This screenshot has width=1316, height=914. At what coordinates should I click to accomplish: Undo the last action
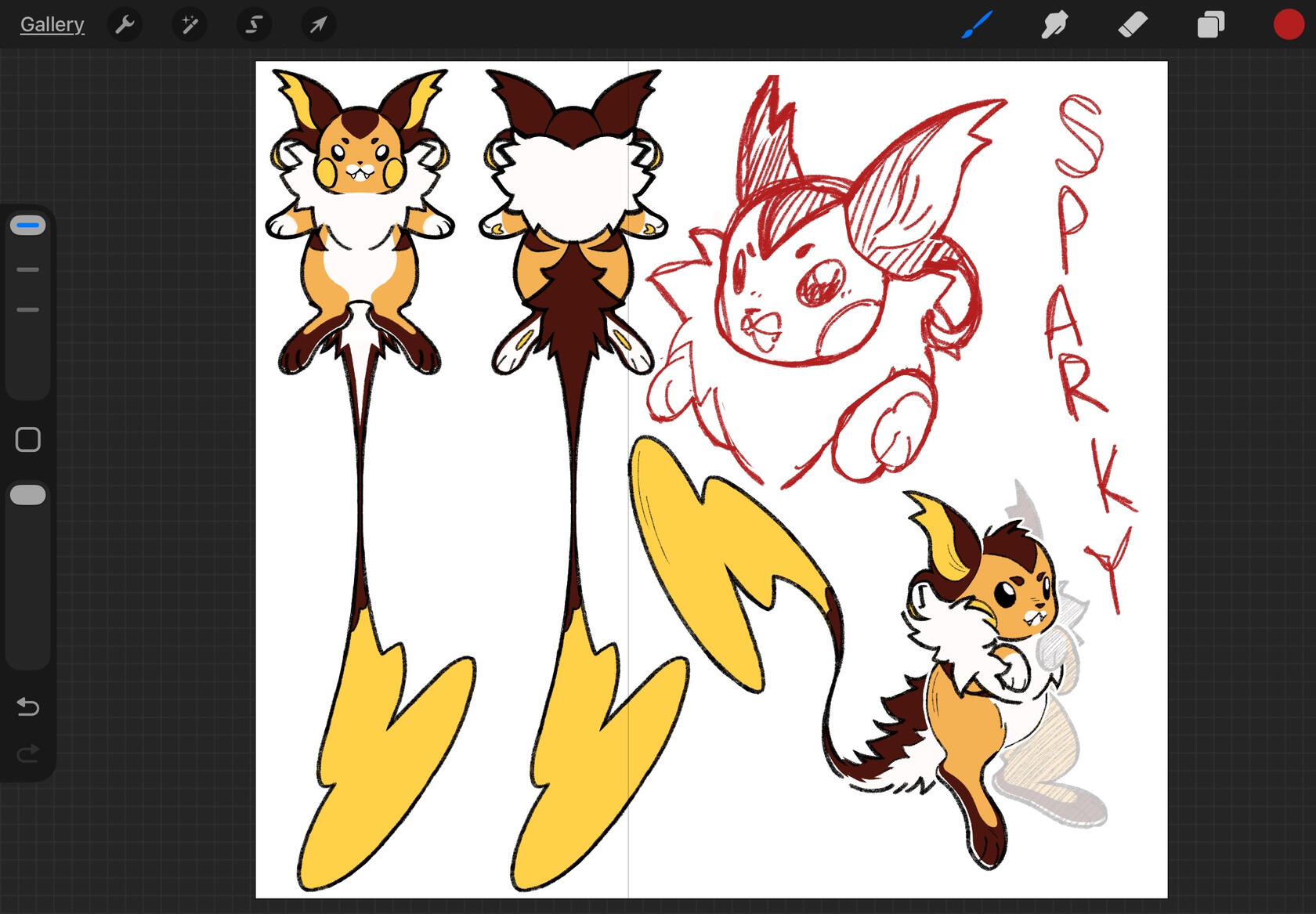point(28,707)
